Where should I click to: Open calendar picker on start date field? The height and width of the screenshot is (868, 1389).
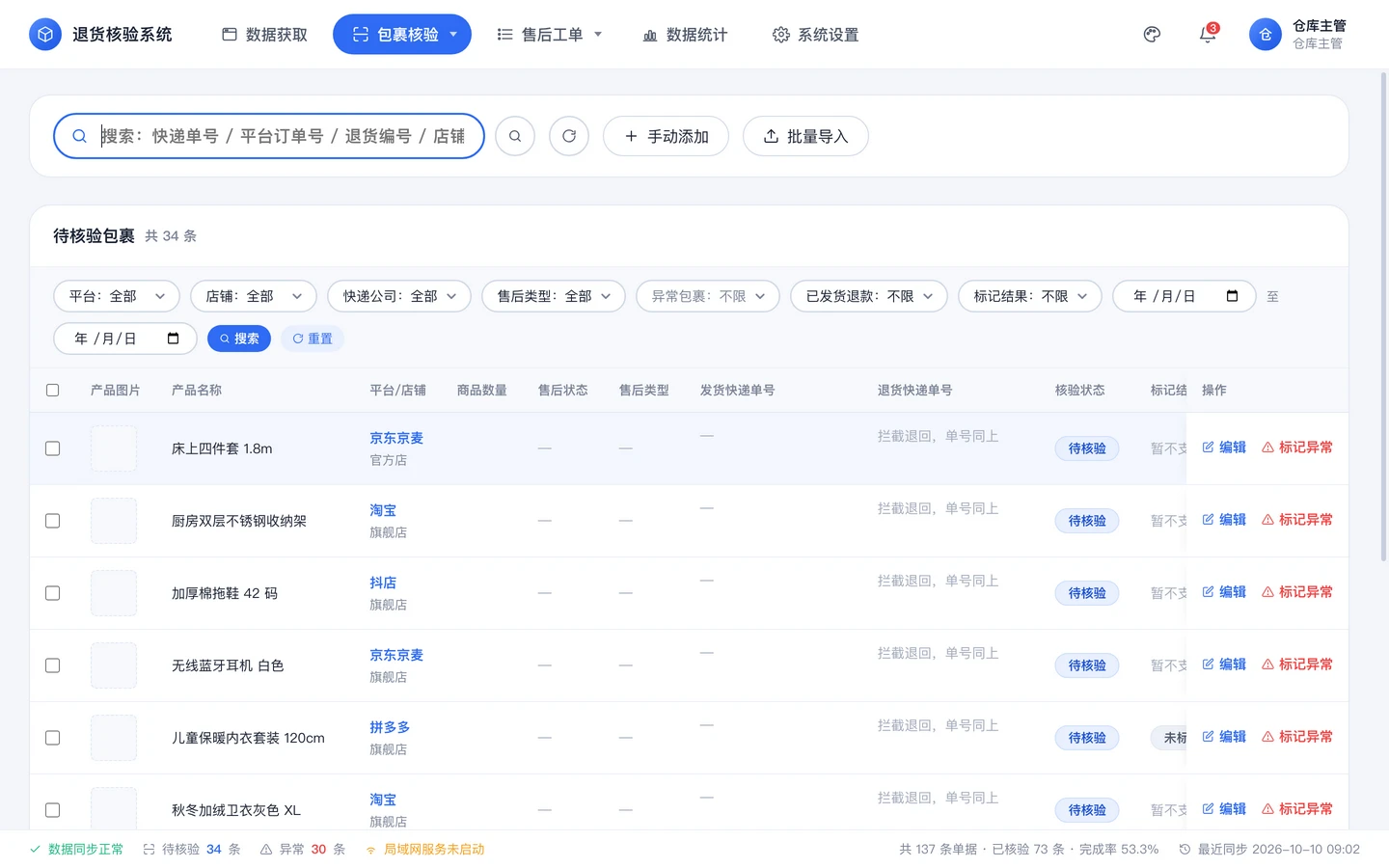[1232, 296]
